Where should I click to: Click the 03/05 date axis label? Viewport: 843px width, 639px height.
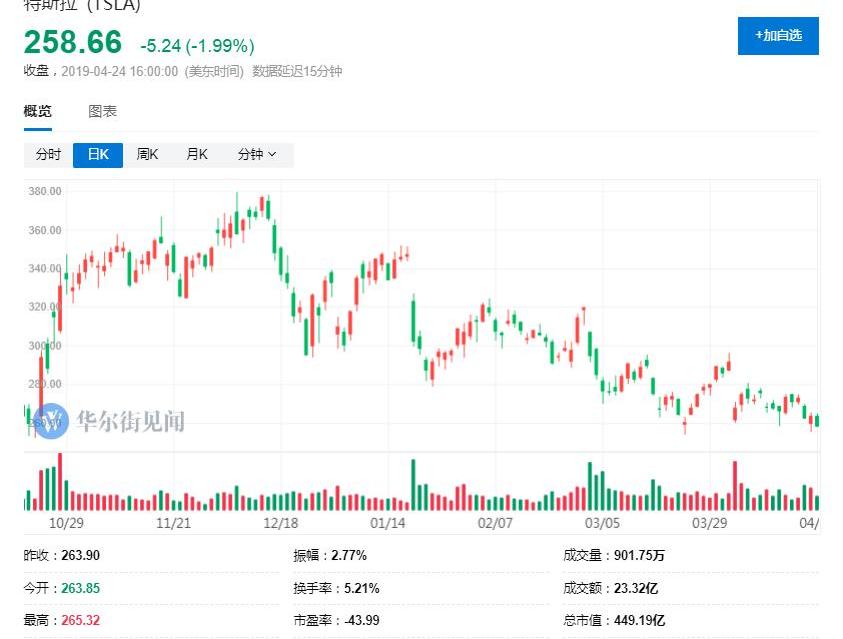click(602, 523)
